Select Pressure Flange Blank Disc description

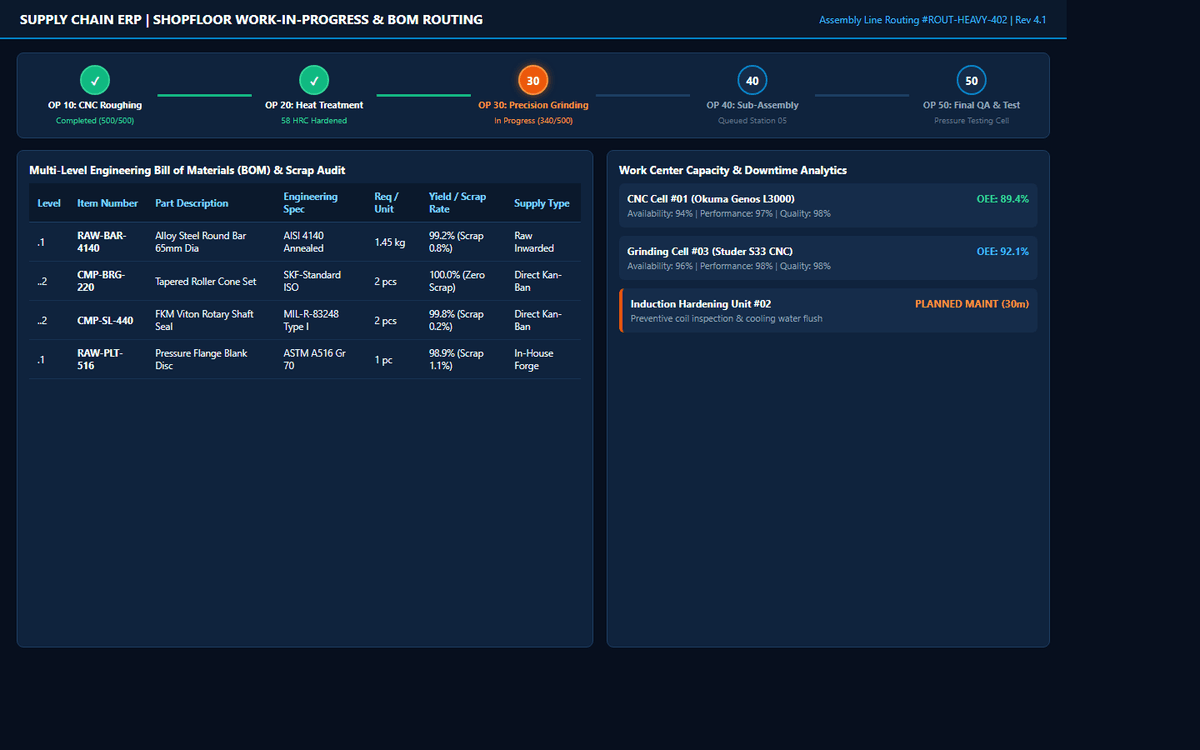201,360
